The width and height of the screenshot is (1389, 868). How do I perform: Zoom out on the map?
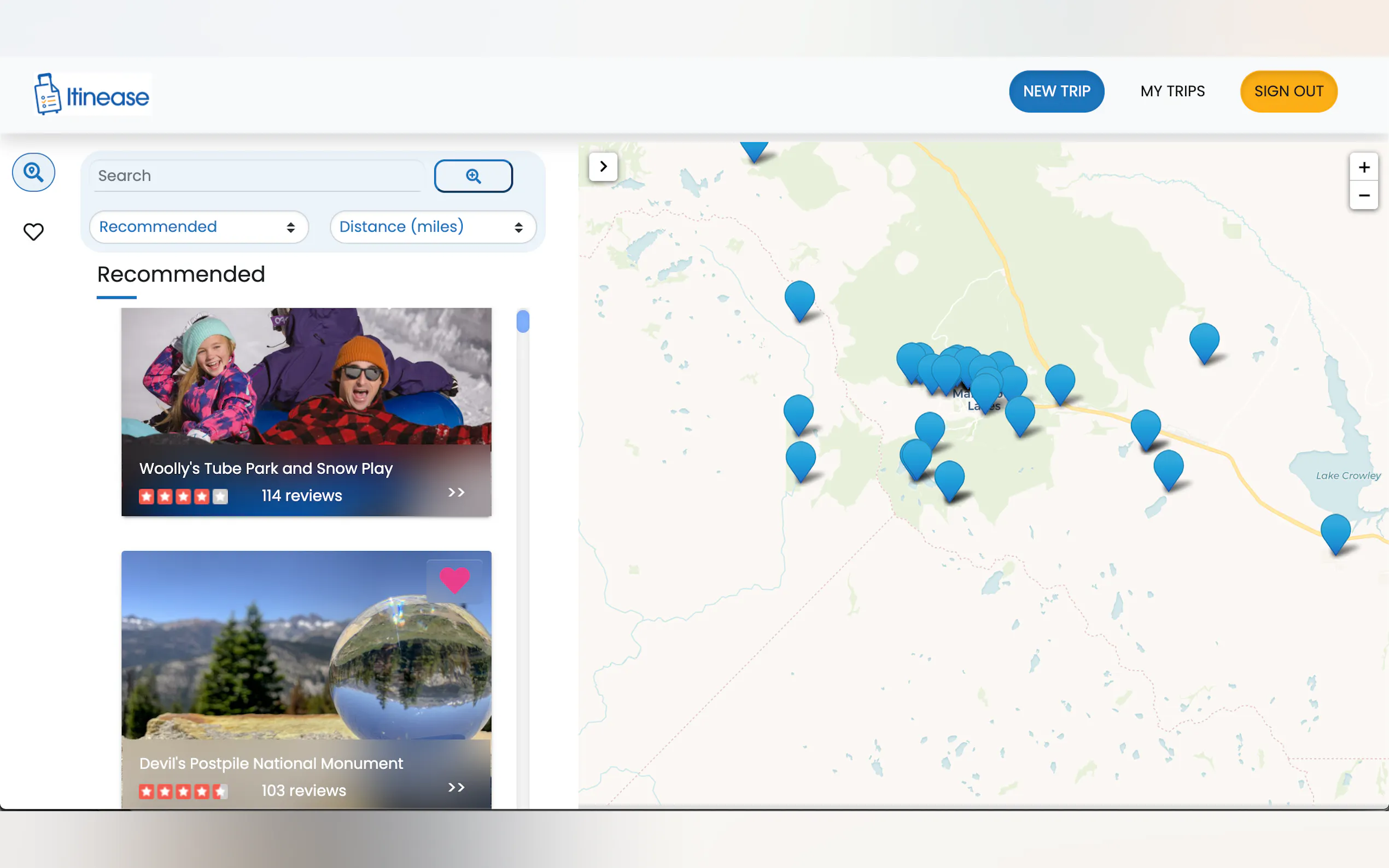1363,196
